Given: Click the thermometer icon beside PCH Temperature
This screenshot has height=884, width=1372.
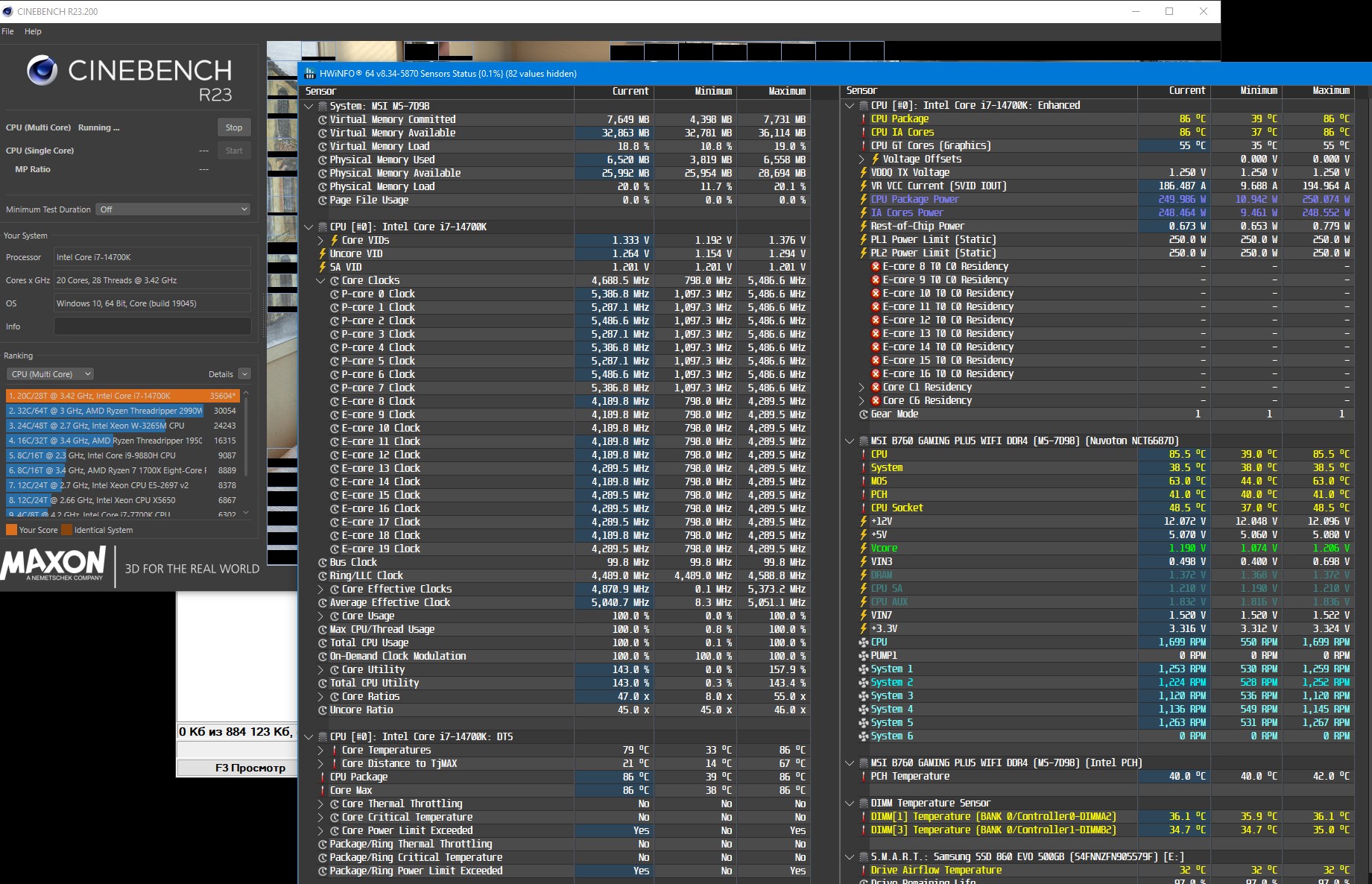Looking at the screenshot, I should 864,777.
